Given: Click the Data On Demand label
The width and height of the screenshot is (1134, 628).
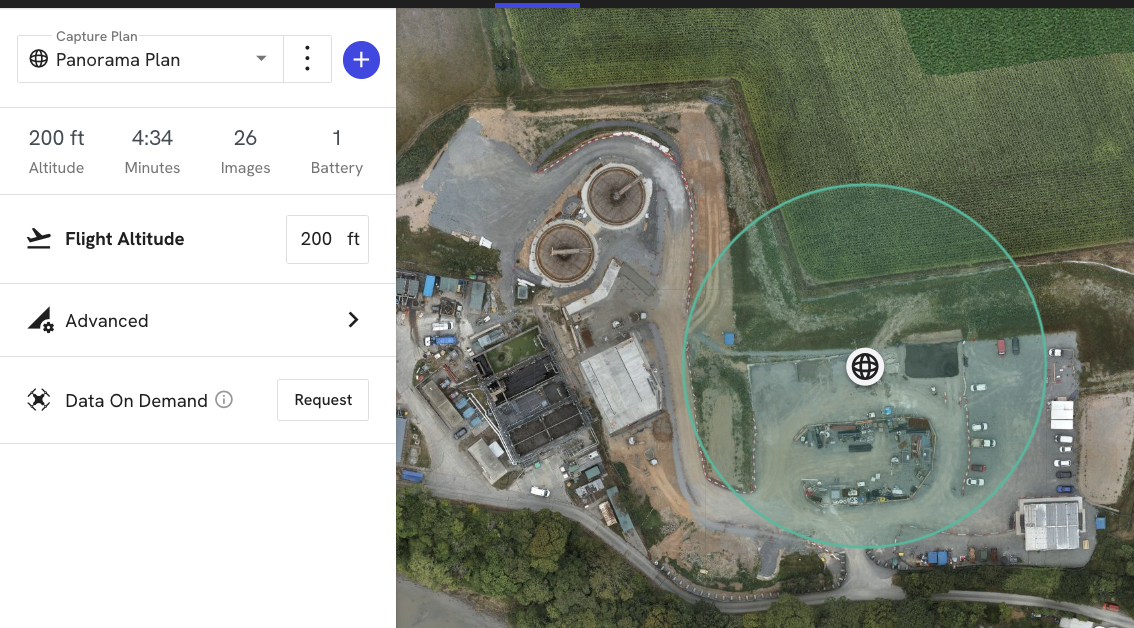Looking at the screenshot, I should [x=136, y=401].
